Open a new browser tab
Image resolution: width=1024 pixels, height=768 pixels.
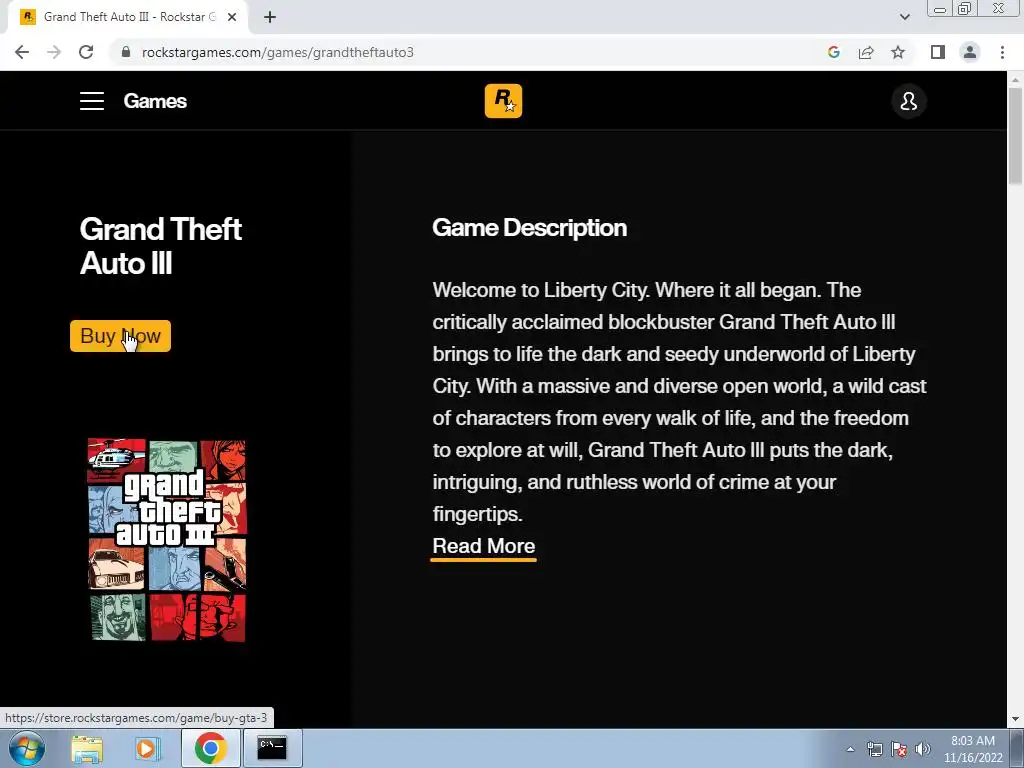270,17
